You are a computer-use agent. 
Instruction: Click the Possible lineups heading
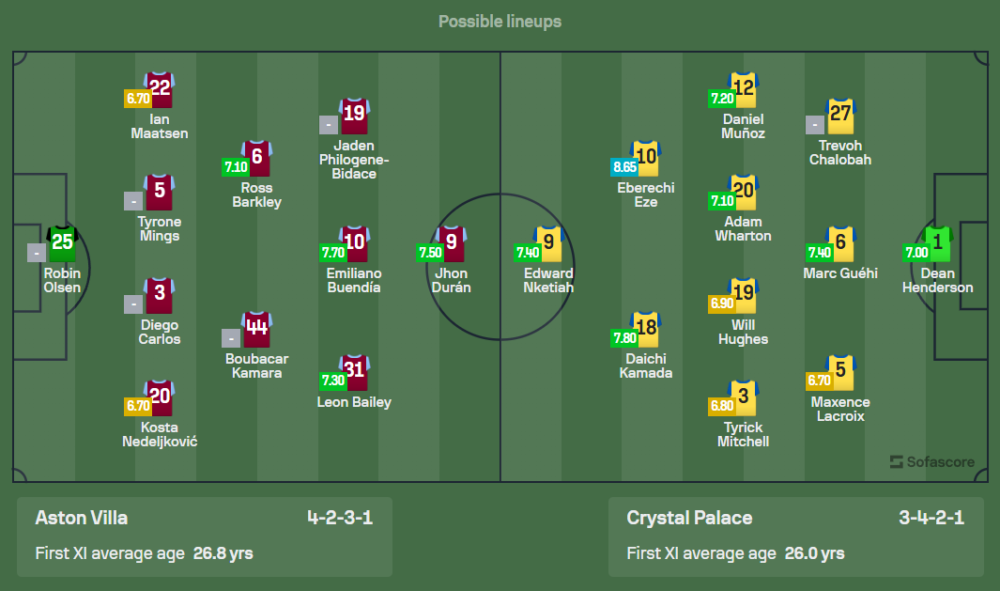click(500, 21)
